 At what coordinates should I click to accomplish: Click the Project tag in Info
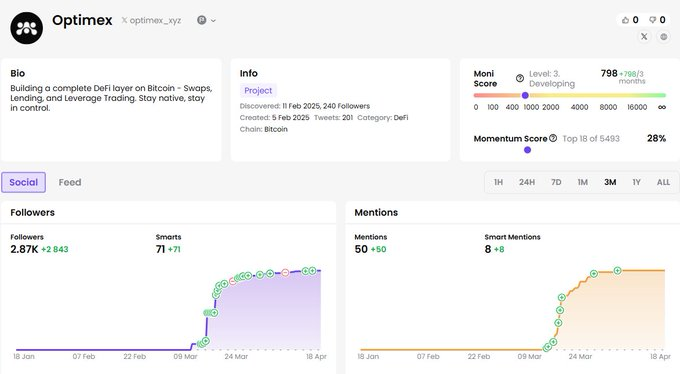tap(258, 90)
